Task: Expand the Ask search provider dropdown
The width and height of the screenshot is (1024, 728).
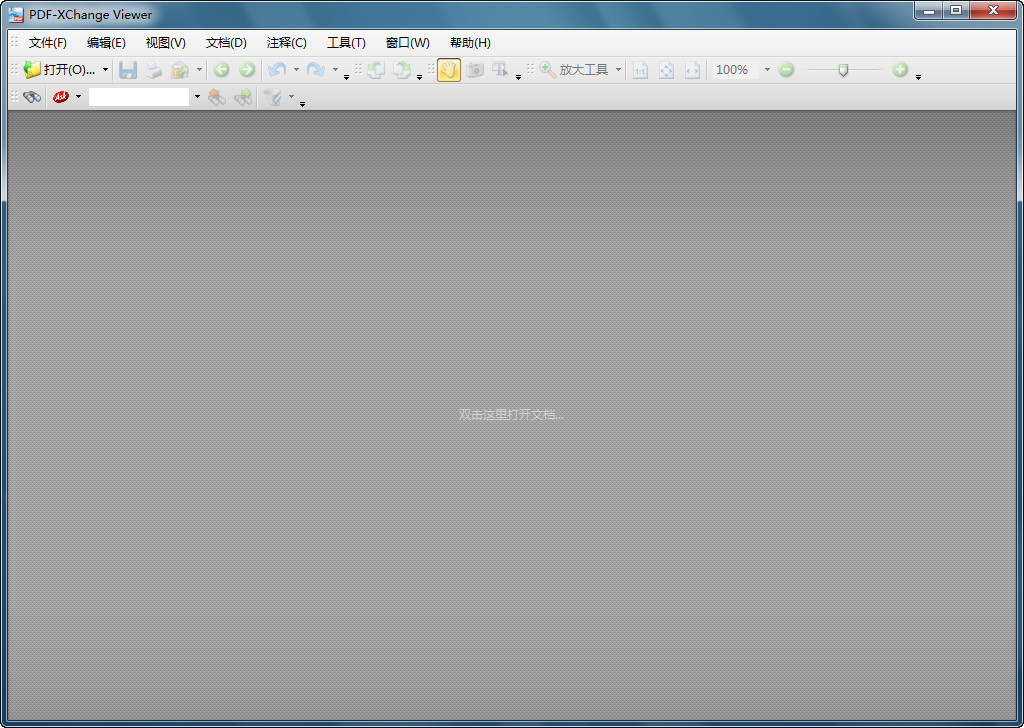Action: 78,97
